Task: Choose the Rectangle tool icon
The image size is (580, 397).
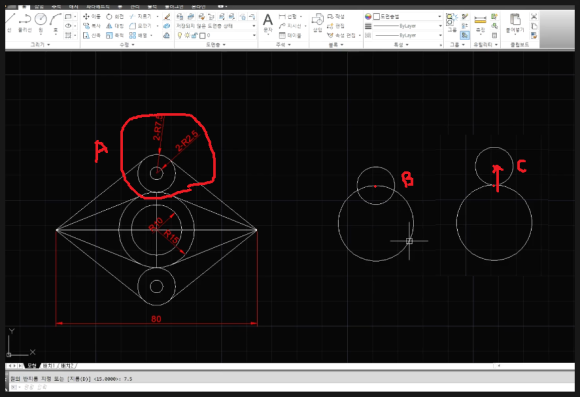Action: point(68,17)
